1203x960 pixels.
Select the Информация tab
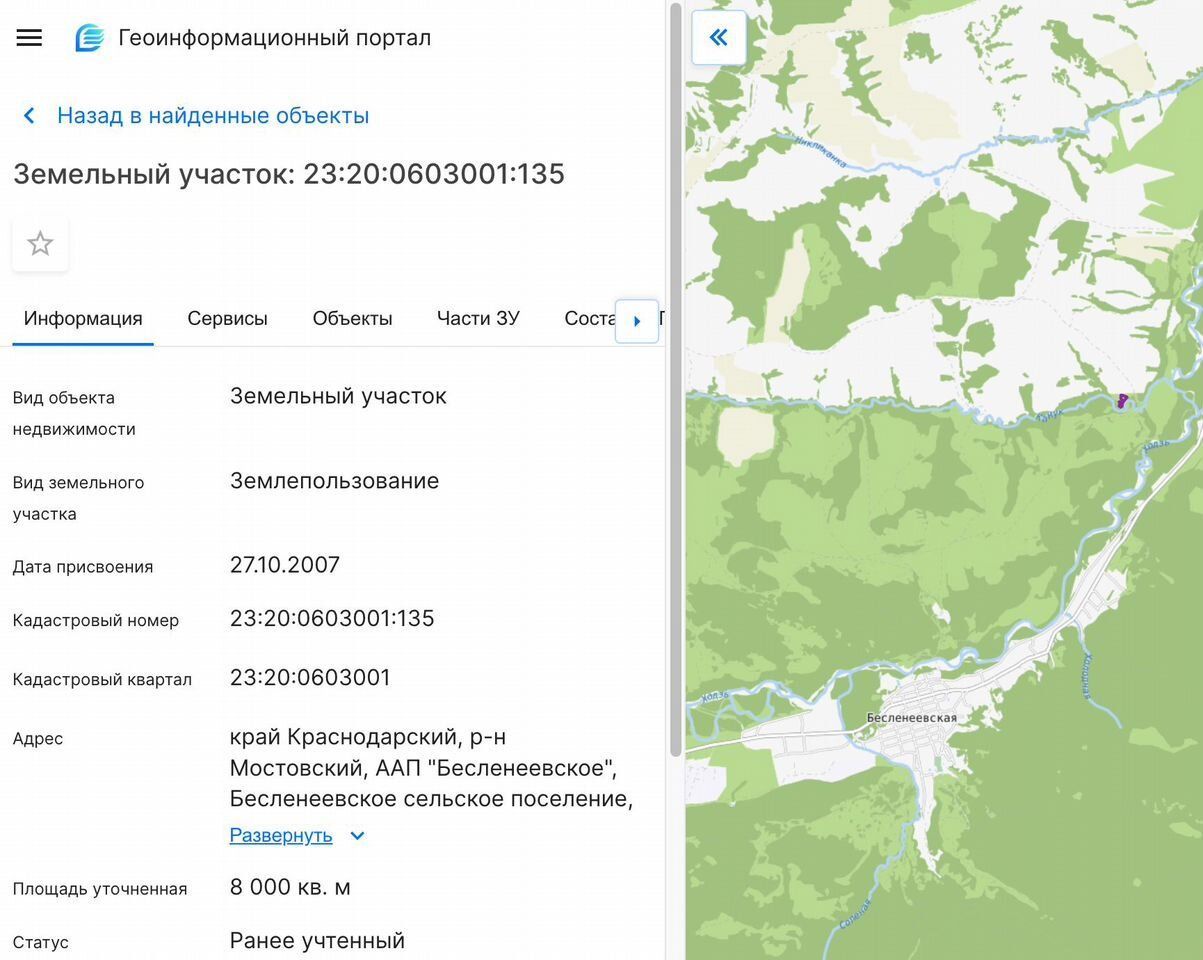[x=83, y=318]
